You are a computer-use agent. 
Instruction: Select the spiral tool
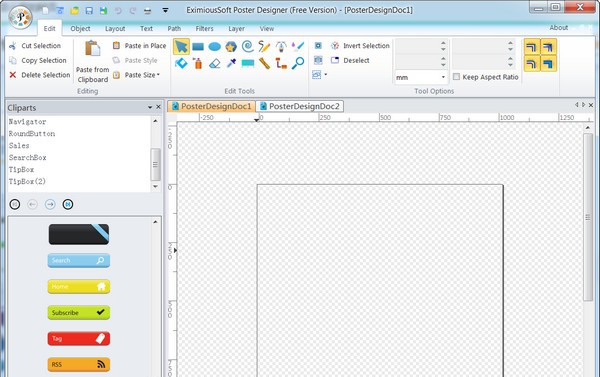coord(248,47)
